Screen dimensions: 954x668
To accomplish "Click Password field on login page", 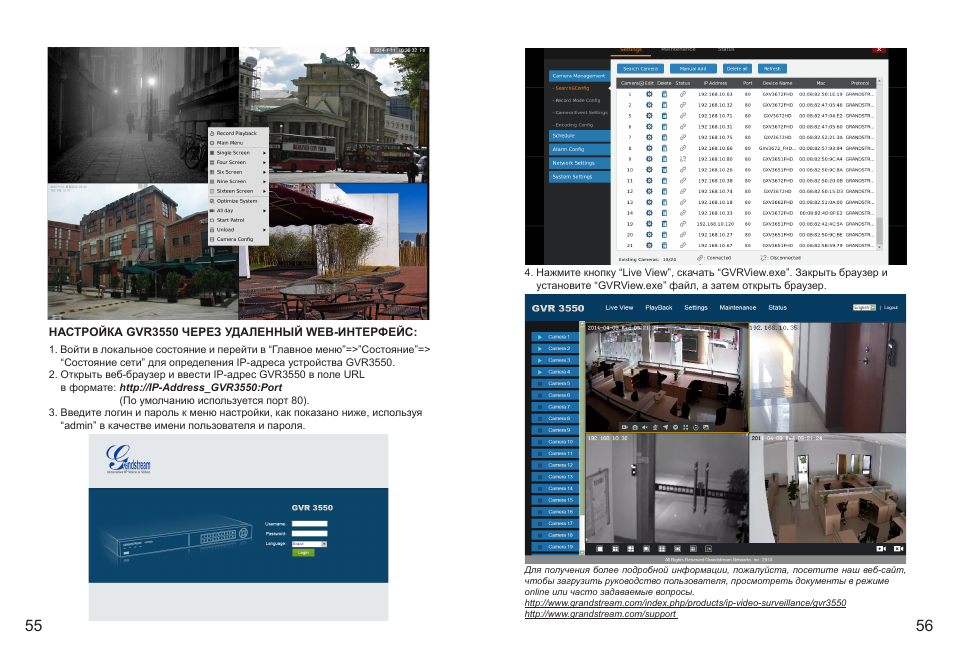I will pyautogui.click(x=309, y=534).
